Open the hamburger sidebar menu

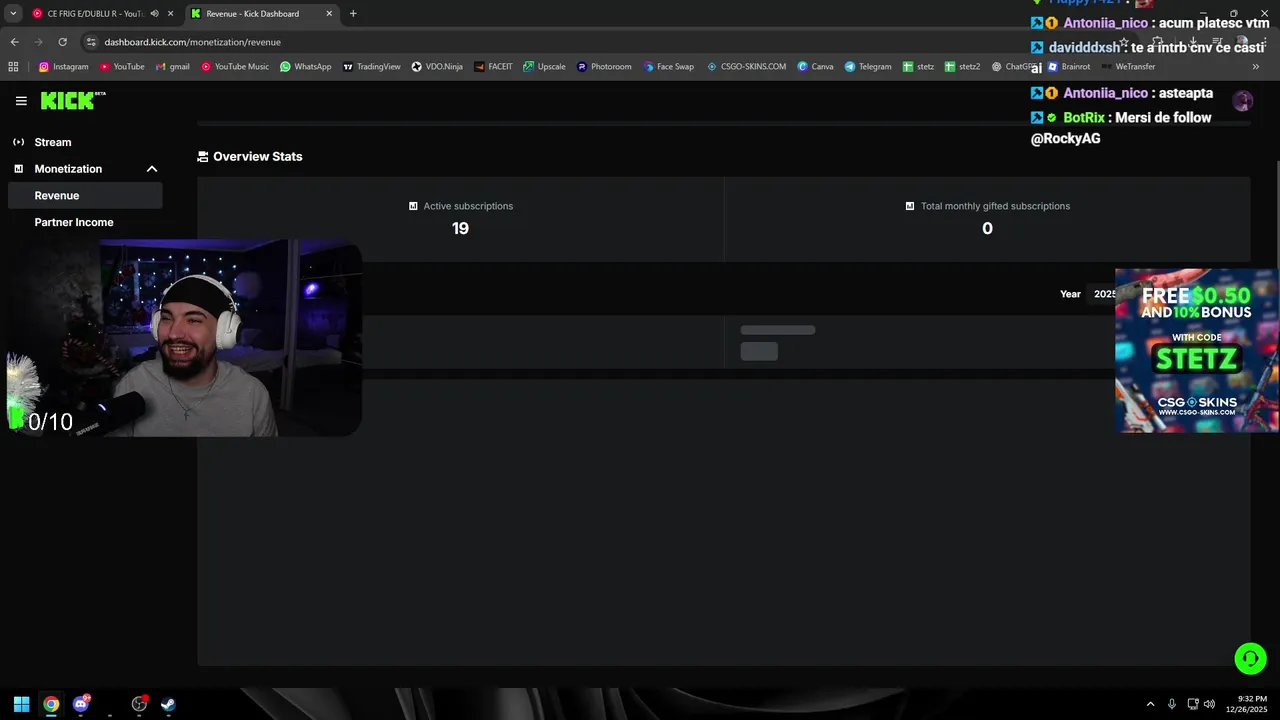coord(21,101)
